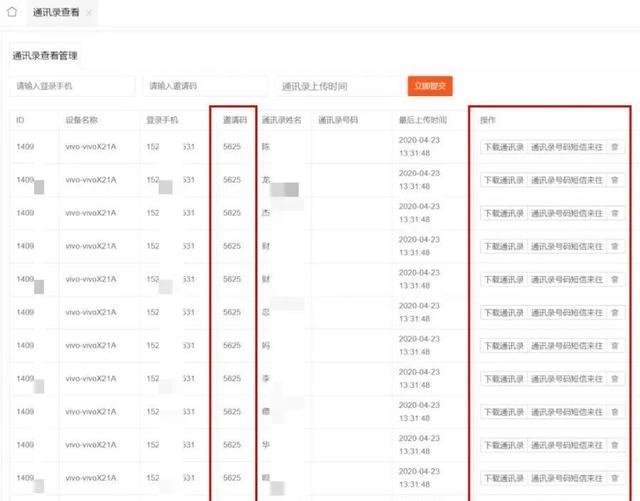Open 通讯录号码短信来往 for the 华 row

pyautogui.click(x=567, y=445)
